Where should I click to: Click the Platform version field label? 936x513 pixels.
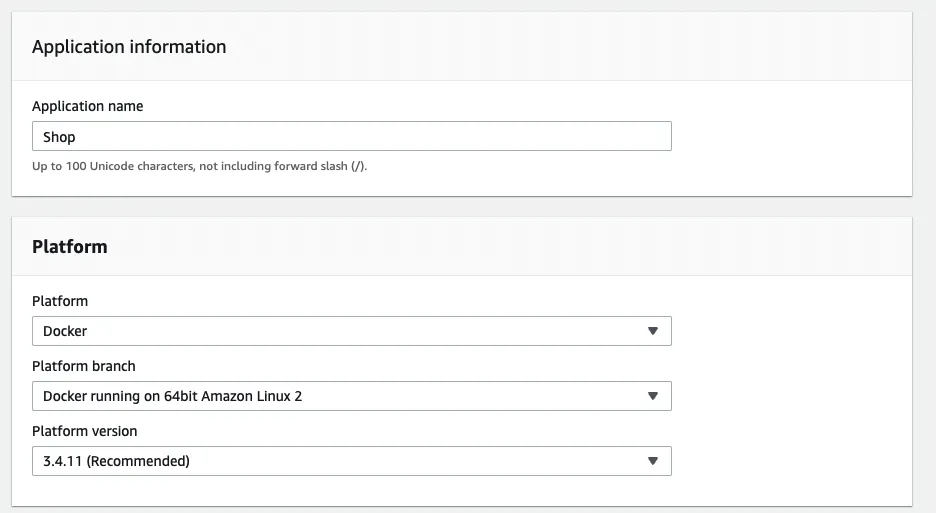[85, 431]
